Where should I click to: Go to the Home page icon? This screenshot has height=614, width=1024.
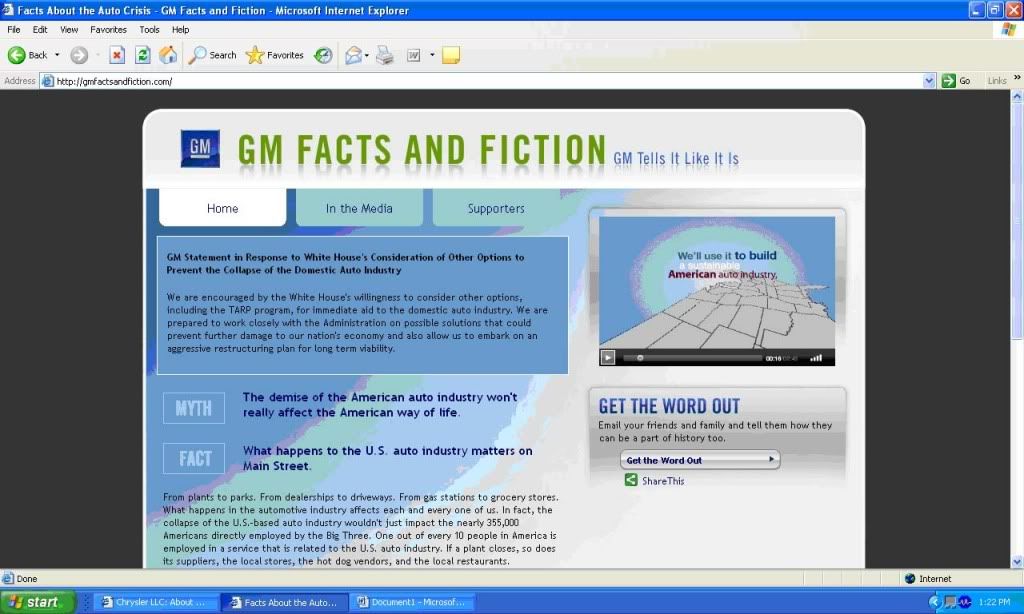(x=168, y=56)
